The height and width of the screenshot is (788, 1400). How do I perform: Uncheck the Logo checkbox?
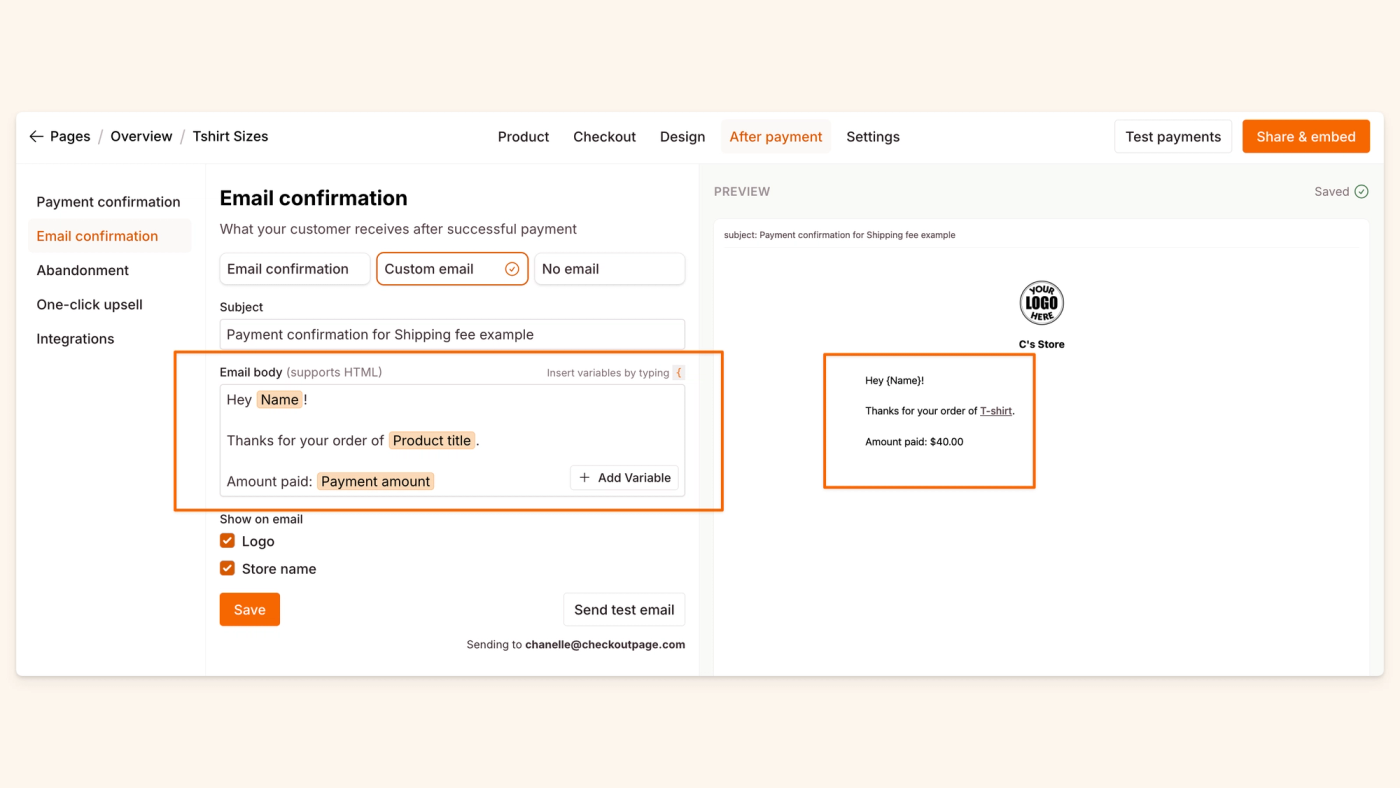point(227,541)
